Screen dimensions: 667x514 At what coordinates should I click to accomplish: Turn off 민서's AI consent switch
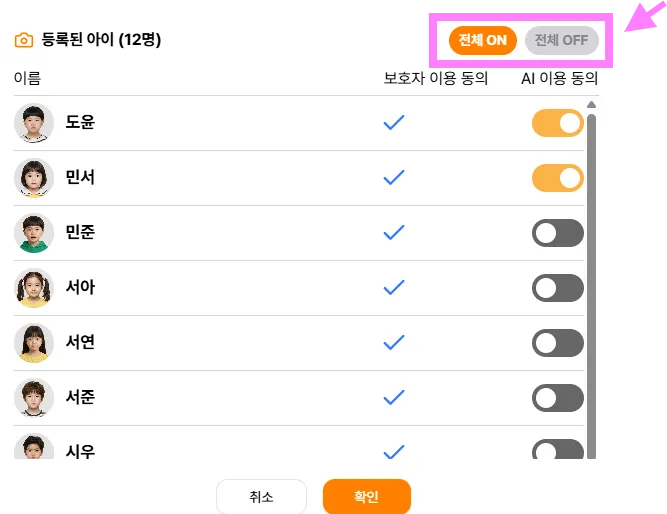click(558, 178)
